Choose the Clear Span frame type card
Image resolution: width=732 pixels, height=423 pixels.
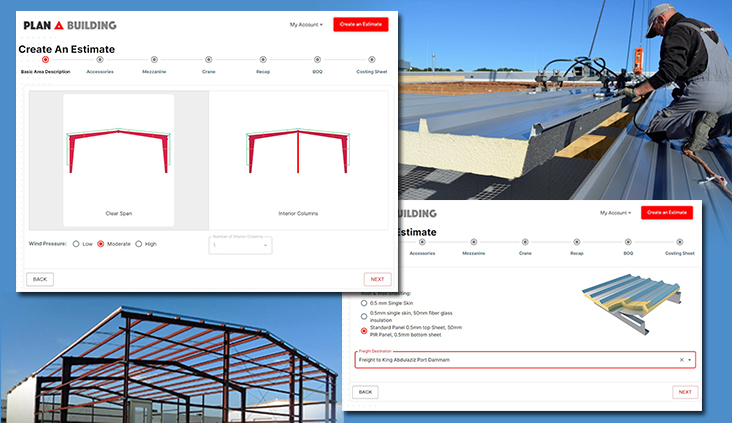click(119, 160)
